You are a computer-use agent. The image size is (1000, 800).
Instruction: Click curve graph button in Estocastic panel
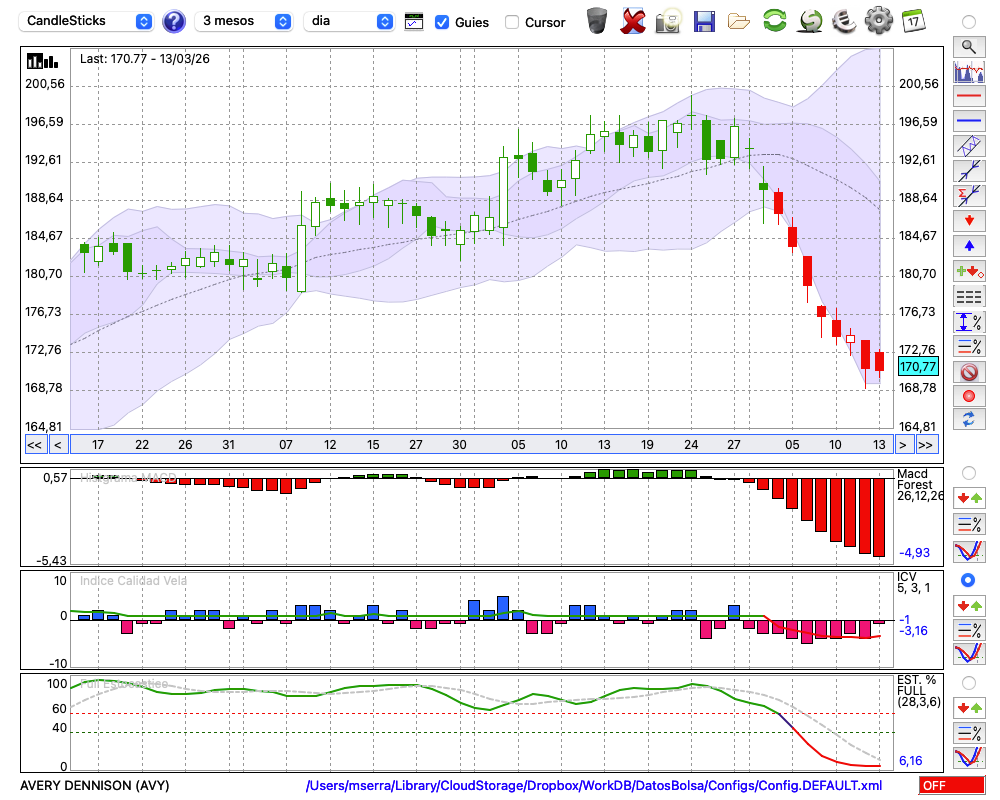click(969, 757)
